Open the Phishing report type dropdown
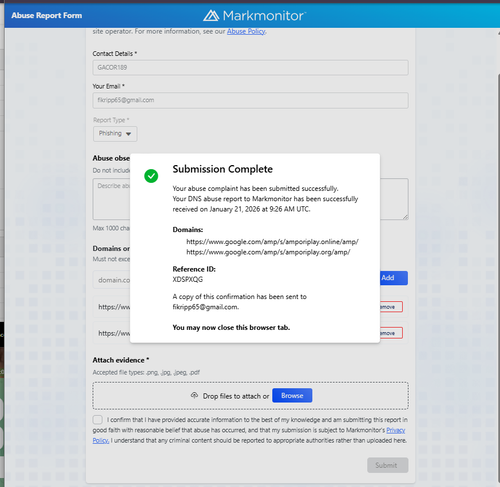 pos(115,134)
